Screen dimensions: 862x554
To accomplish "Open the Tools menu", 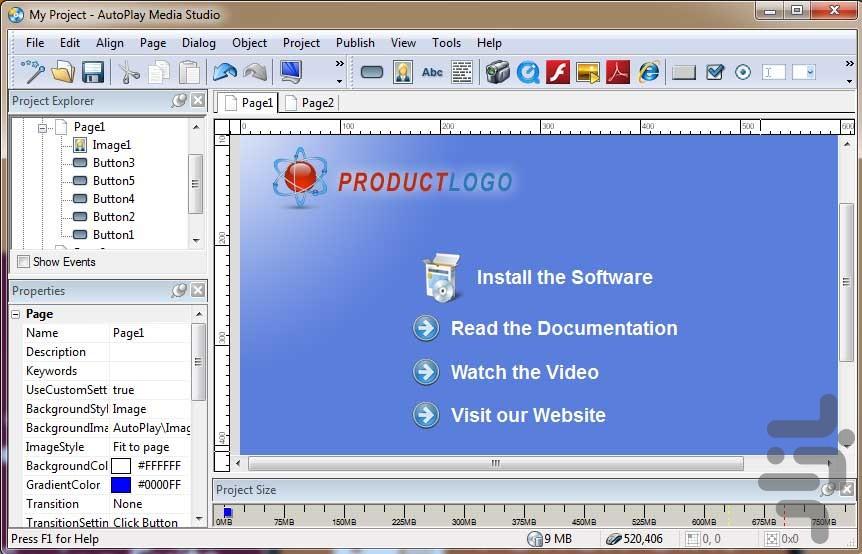I will (x=446, y=43).
